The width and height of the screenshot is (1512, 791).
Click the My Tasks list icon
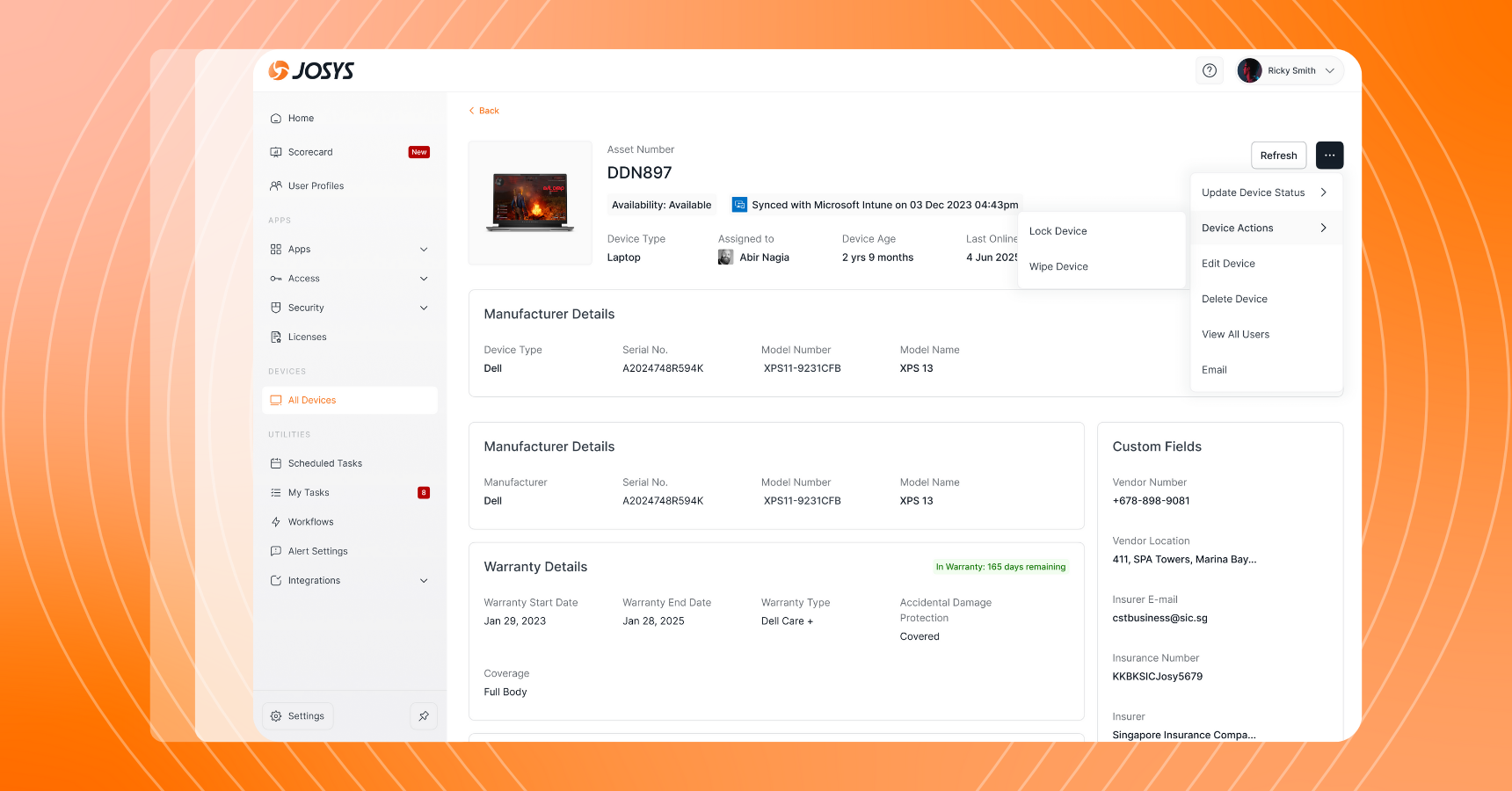[x=276, y=493]
